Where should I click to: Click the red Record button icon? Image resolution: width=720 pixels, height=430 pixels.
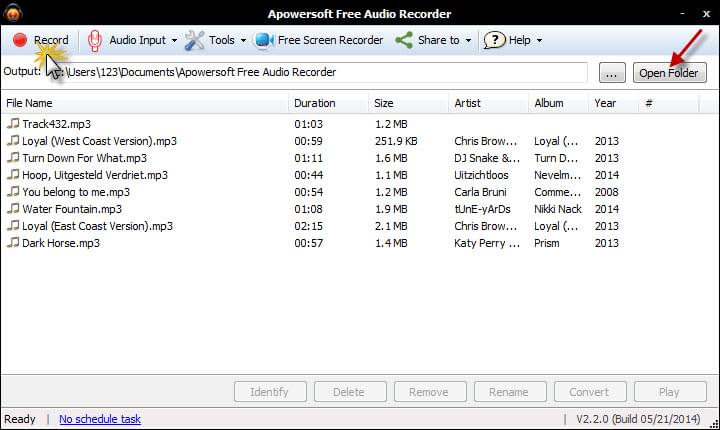(20, 40)
